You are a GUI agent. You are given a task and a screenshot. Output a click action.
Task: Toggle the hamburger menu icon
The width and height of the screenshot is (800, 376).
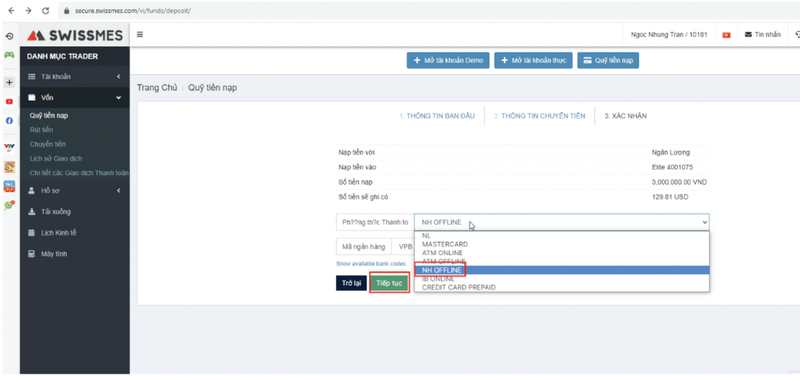140,35
